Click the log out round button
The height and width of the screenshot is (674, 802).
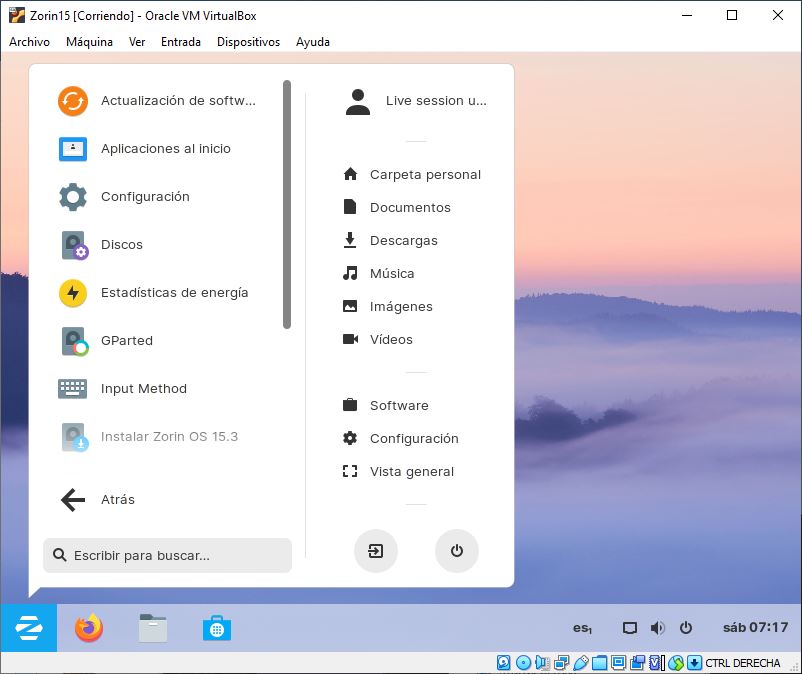coord(376,551)
